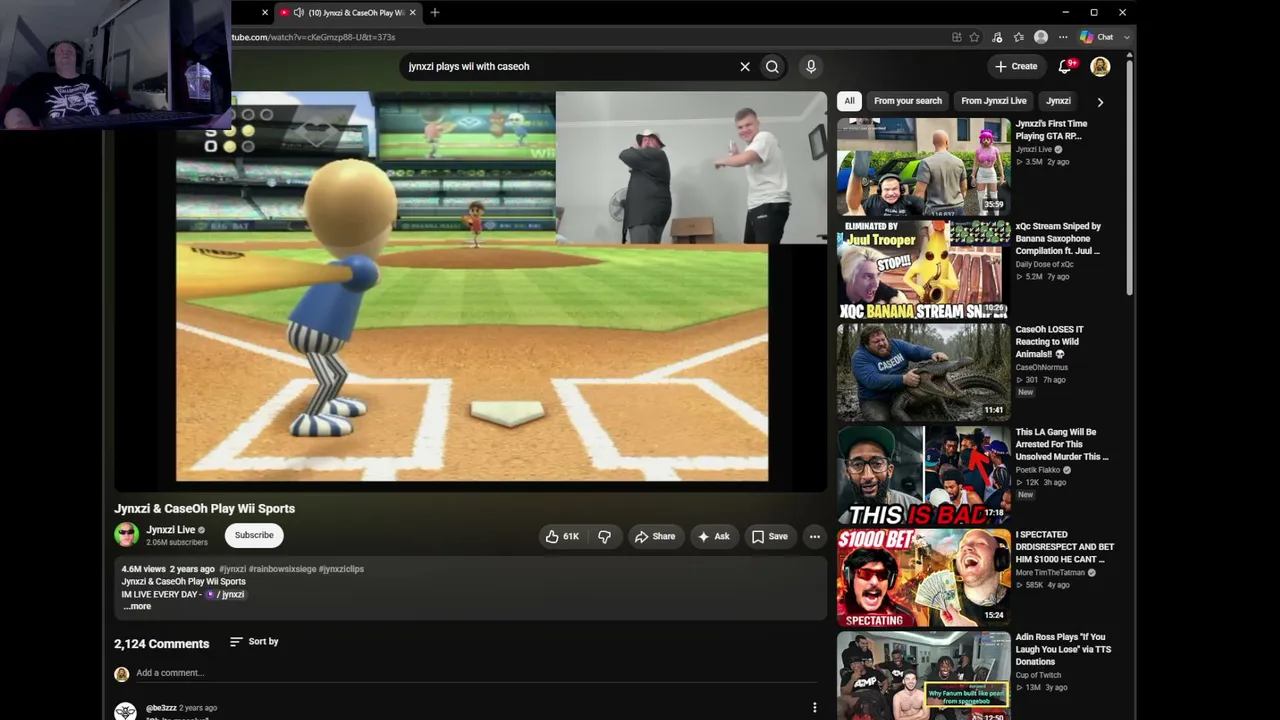1280x720 pixels.
Task: Open CaseOh wild animals video thumbnail
Action: [924, 372]
